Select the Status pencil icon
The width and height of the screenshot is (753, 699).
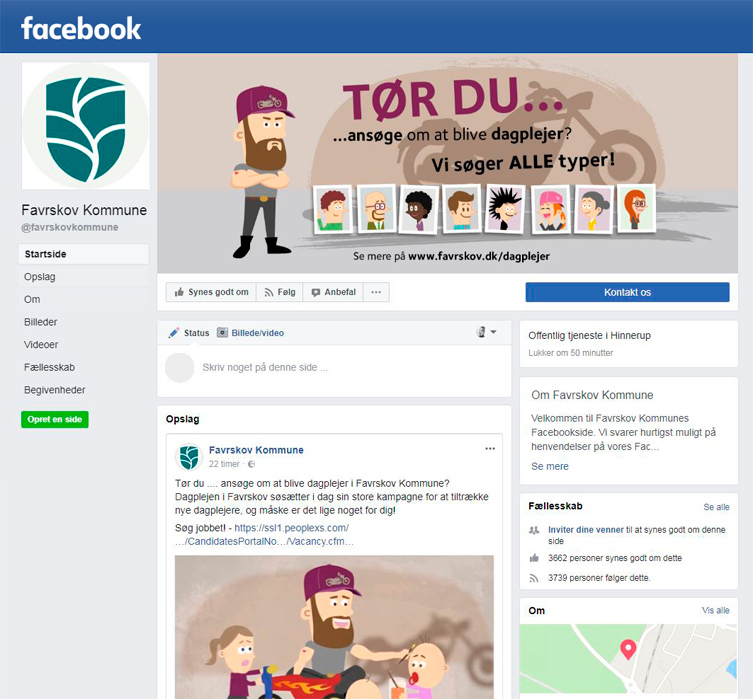[x=174, y=333]
